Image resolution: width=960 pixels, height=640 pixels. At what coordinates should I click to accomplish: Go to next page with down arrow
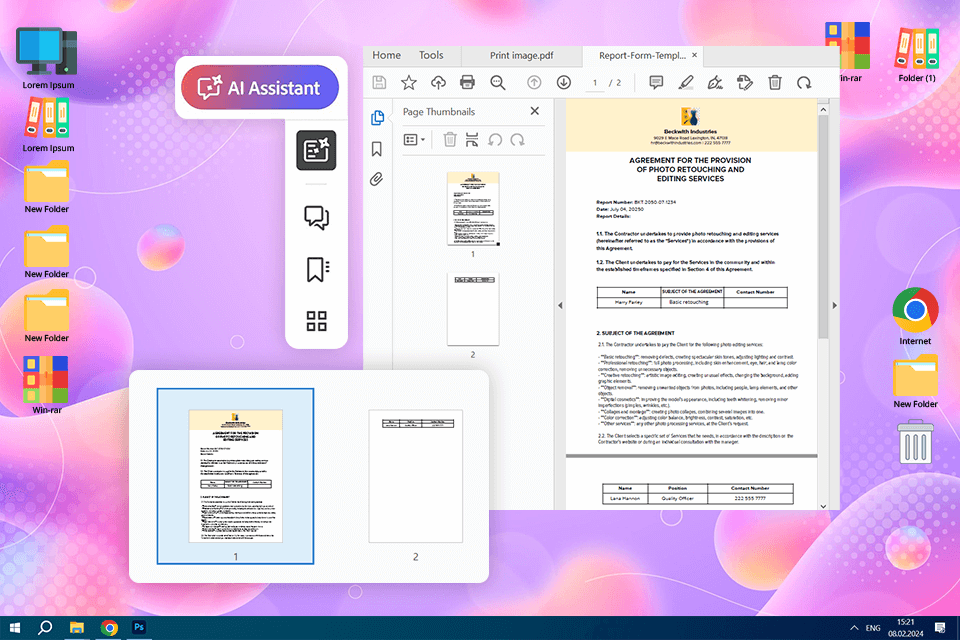[x=563, y=83]
